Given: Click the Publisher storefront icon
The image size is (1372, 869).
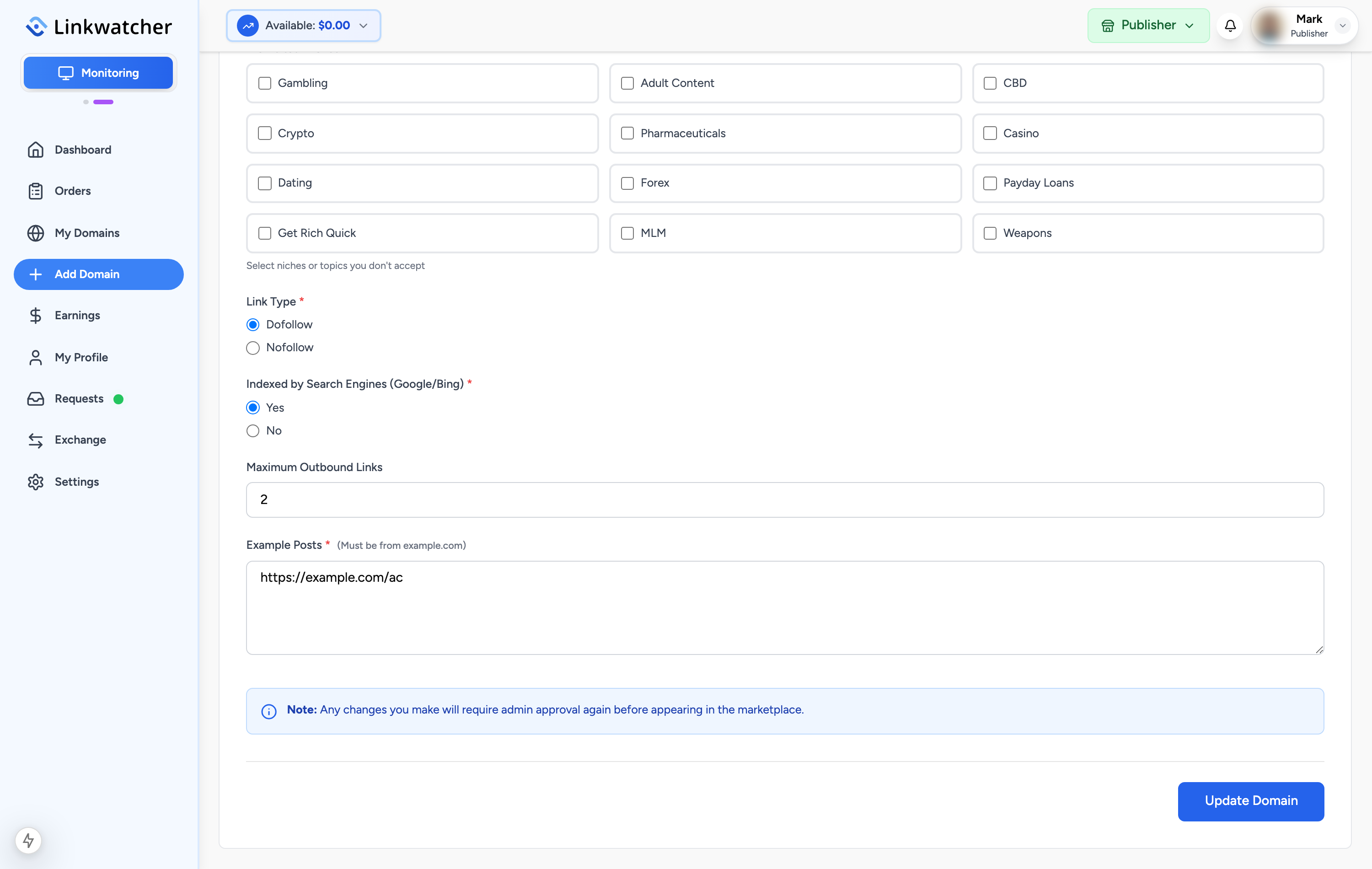Looking at the screenshot, I should 1108,26.
